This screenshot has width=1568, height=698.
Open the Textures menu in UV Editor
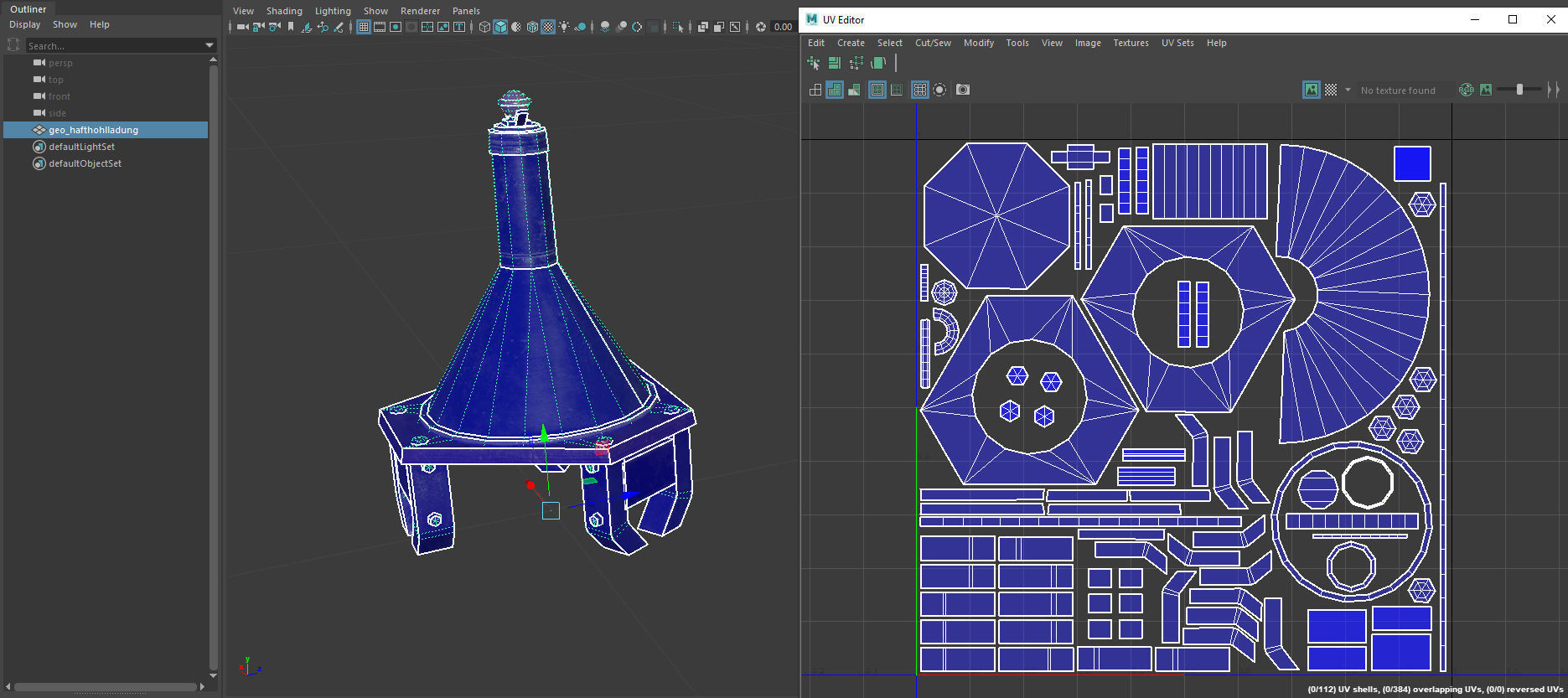click(x=1131, y=43)
